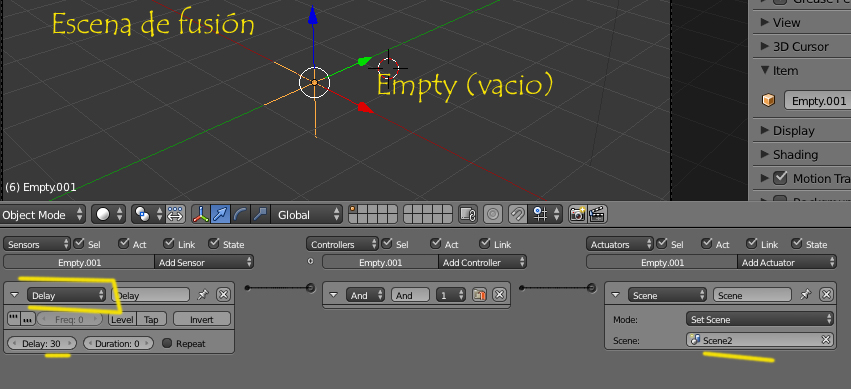This screenshot has height=389, width=851.
Task: Open the Add Actuator menu
Action: [787, 262]
